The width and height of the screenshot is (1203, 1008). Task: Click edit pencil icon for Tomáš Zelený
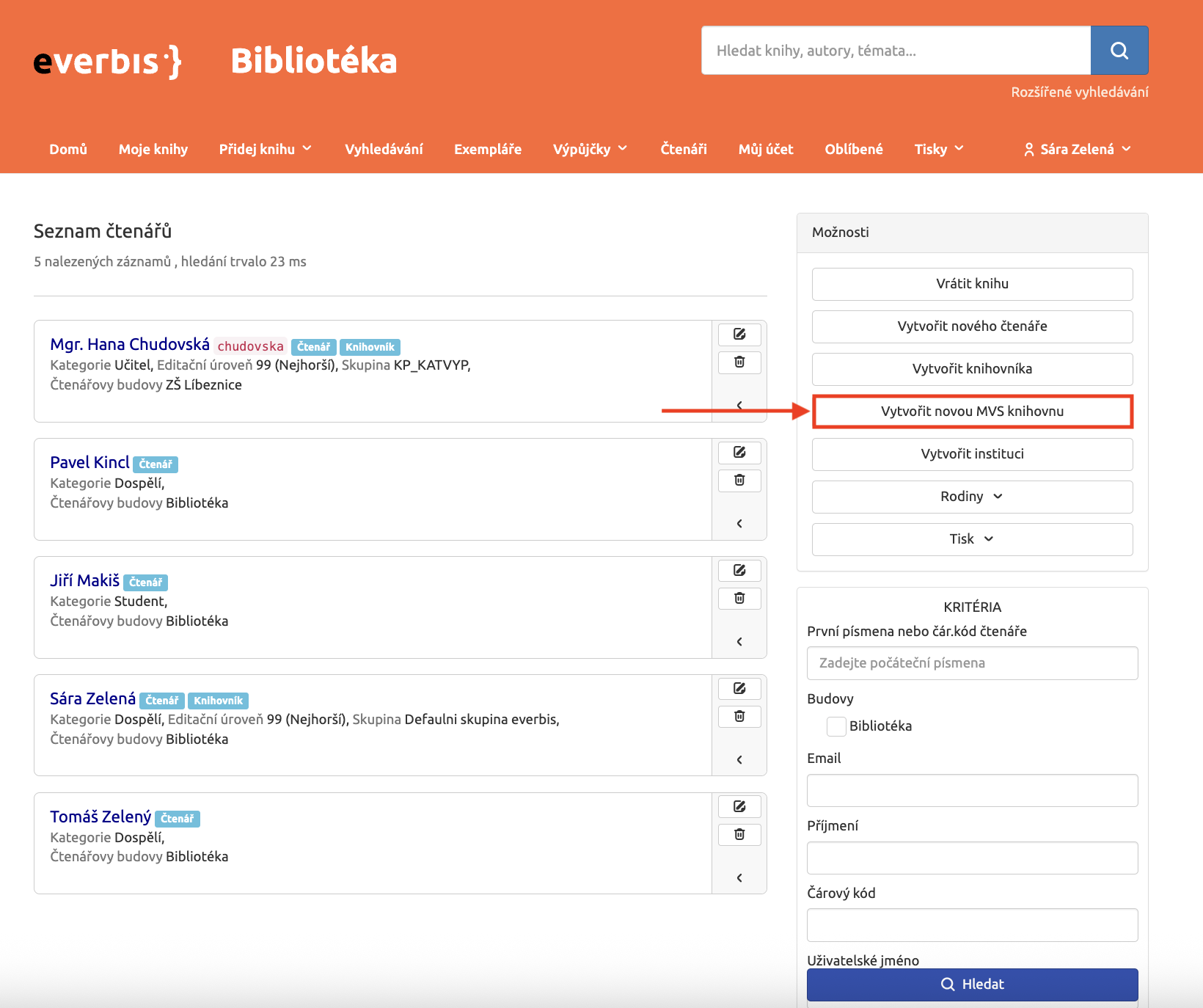pos(739,807)
